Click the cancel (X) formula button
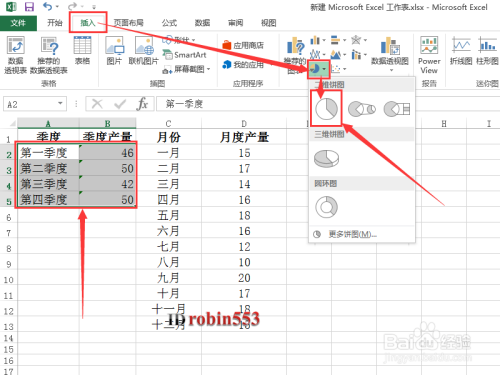The width and height of the screenshot is (500, 375). (97, 104)
